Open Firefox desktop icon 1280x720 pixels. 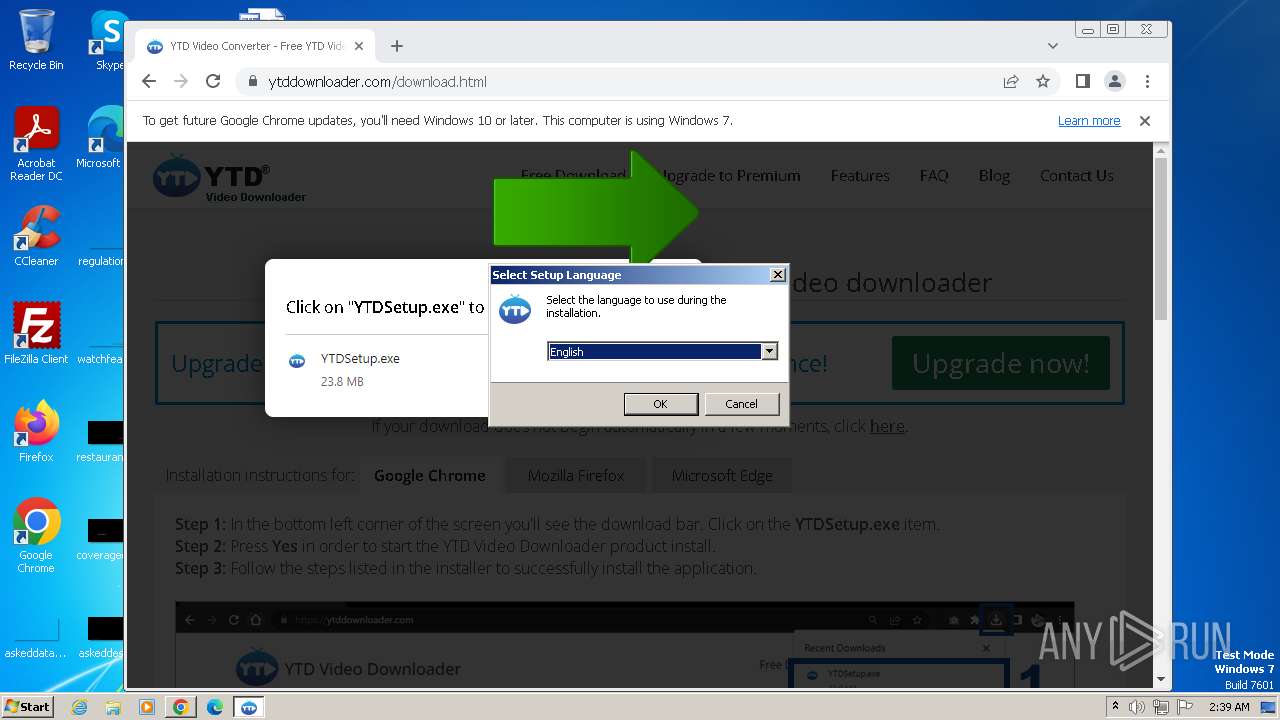(x=36, y=432)
